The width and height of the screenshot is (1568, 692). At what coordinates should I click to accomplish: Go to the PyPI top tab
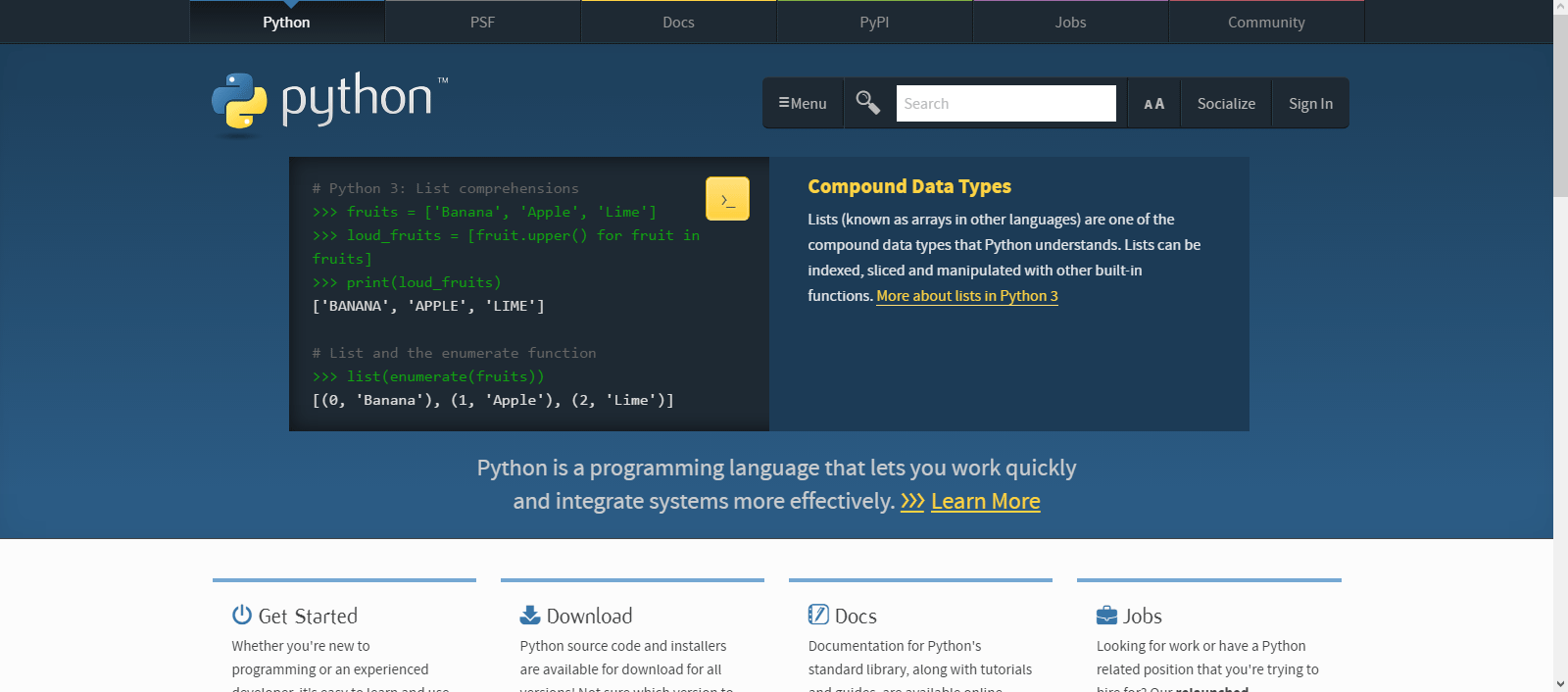pos(874,22)
